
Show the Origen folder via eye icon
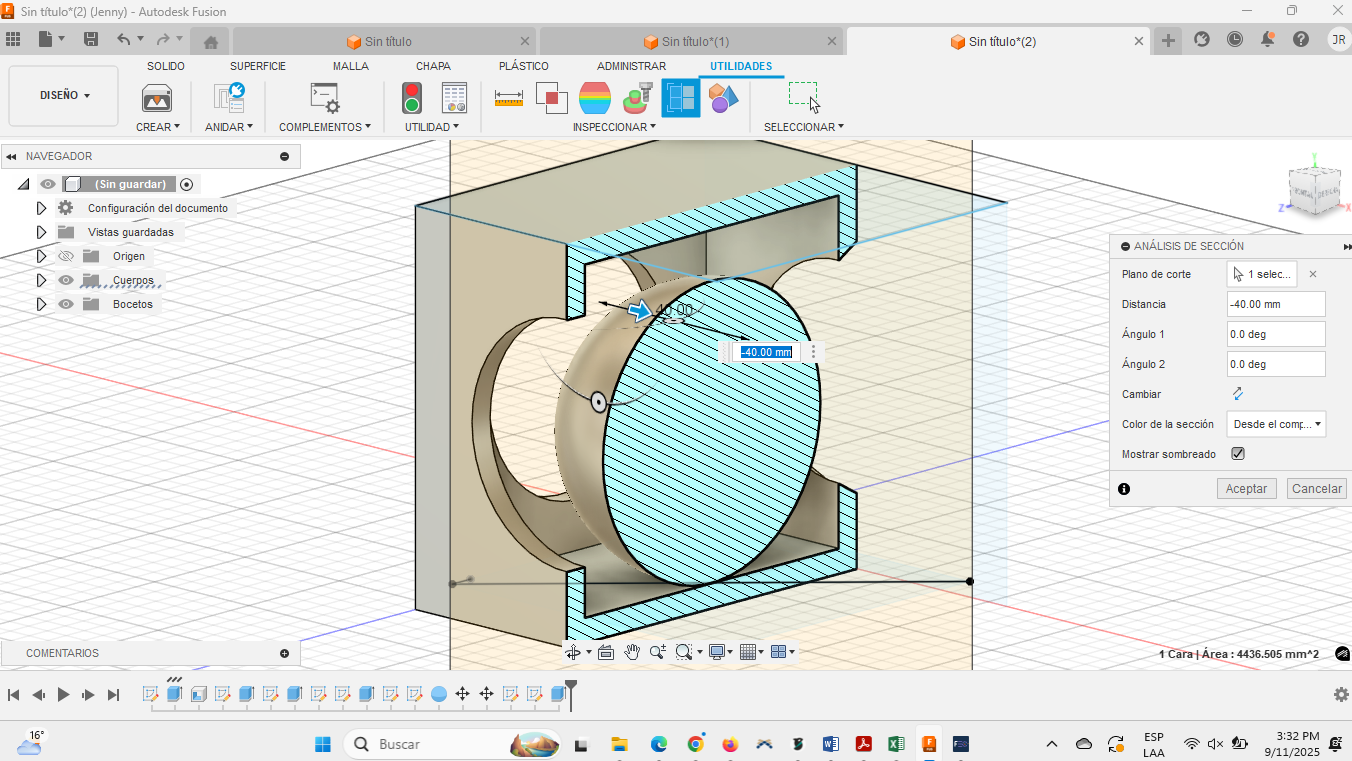66,256
